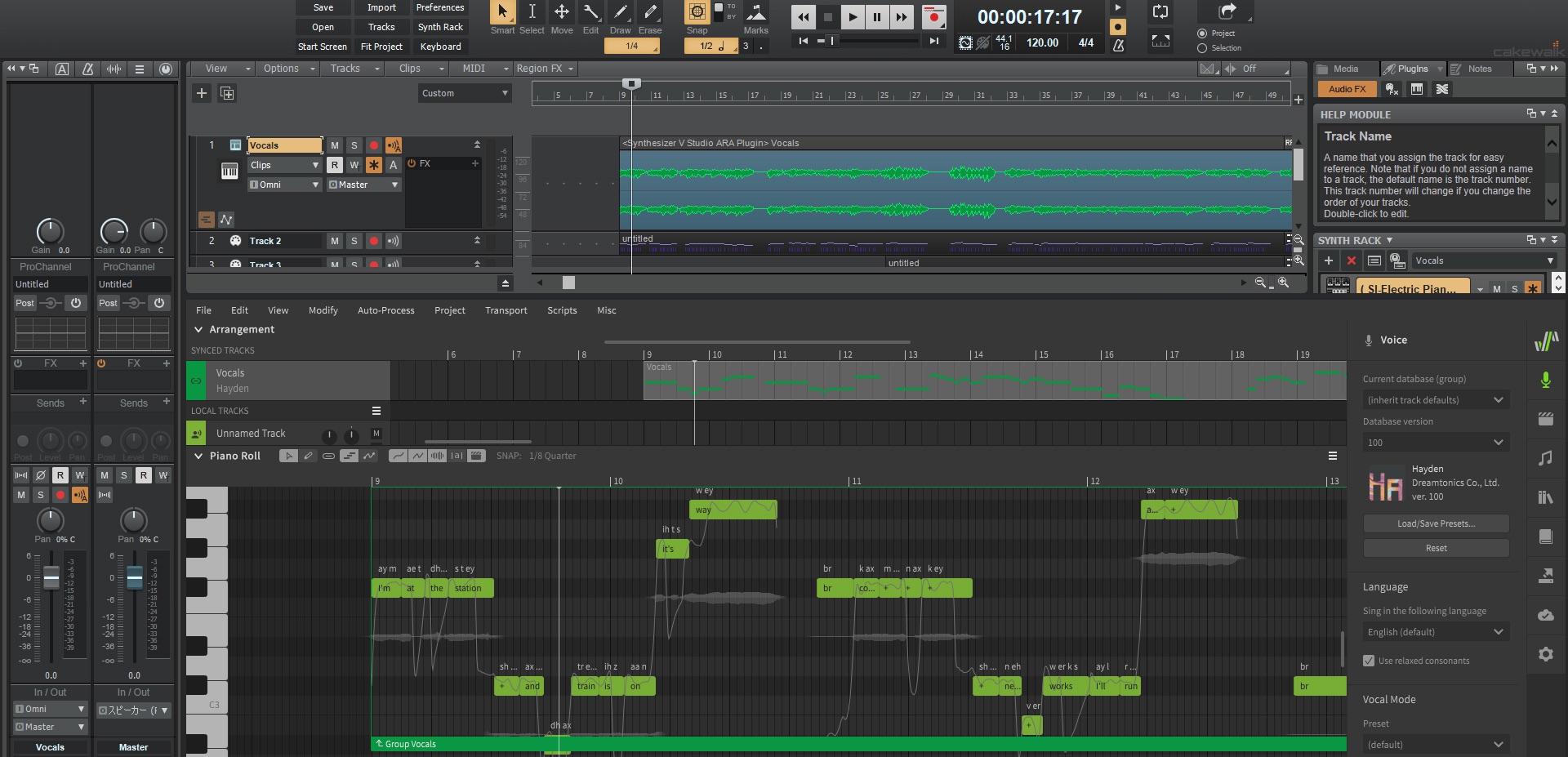Select the Edit tool
This screenshot has width=1568, height=757.
click(x=591, y=12)
